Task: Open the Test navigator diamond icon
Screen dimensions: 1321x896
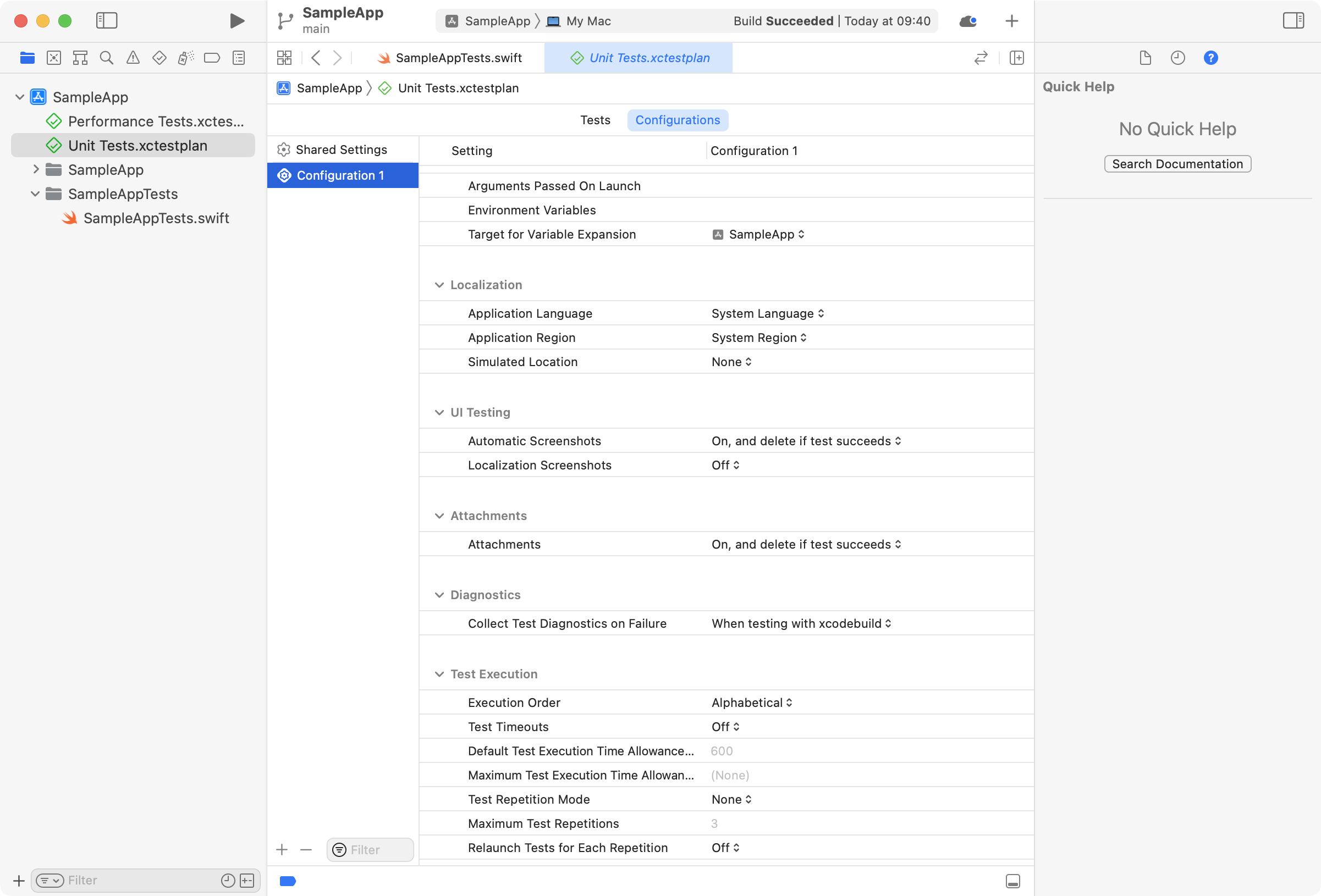Action: (159, 57)
